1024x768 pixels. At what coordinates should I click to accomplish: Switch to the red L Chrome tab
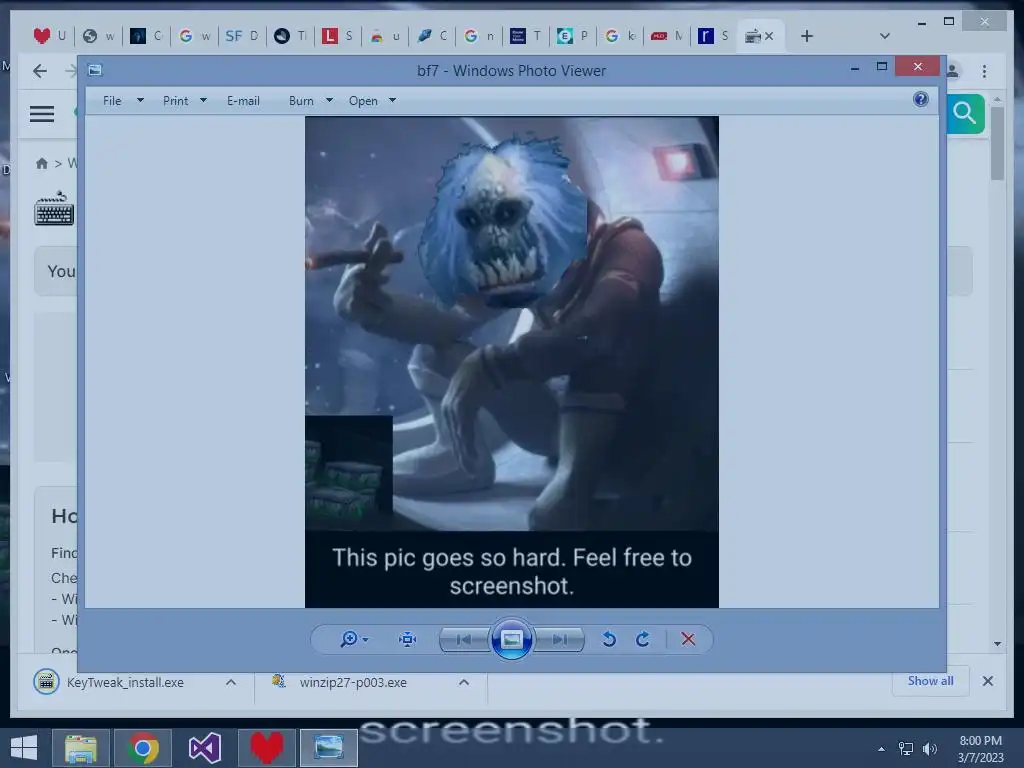click(x=338, y=36)
